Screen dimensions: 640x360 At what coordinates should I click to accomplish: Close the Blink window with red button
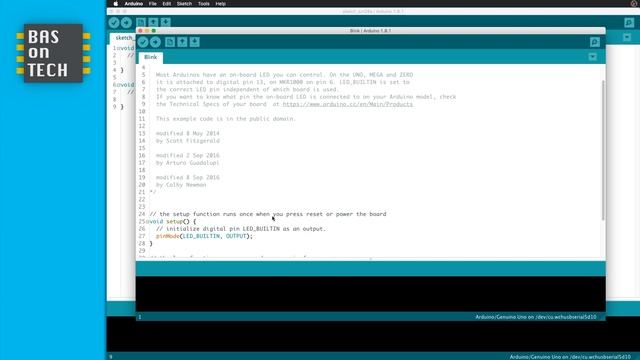pyautogui.click(x=140, y=31)
